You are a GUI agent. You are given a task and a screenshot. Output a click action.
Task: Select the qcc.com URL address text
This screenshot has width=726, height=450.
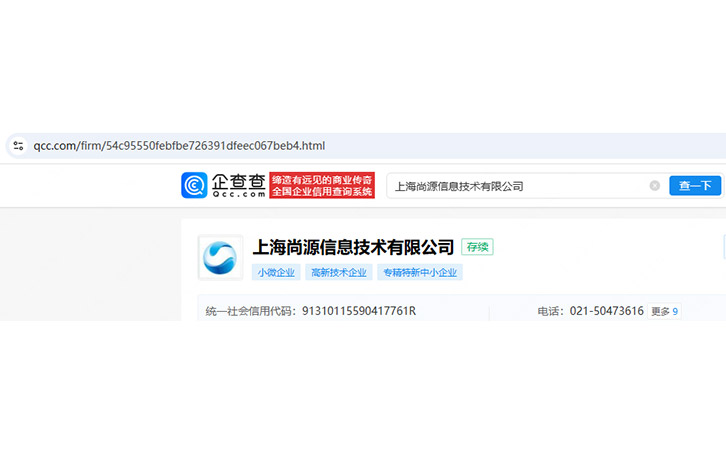click(179, 146)
